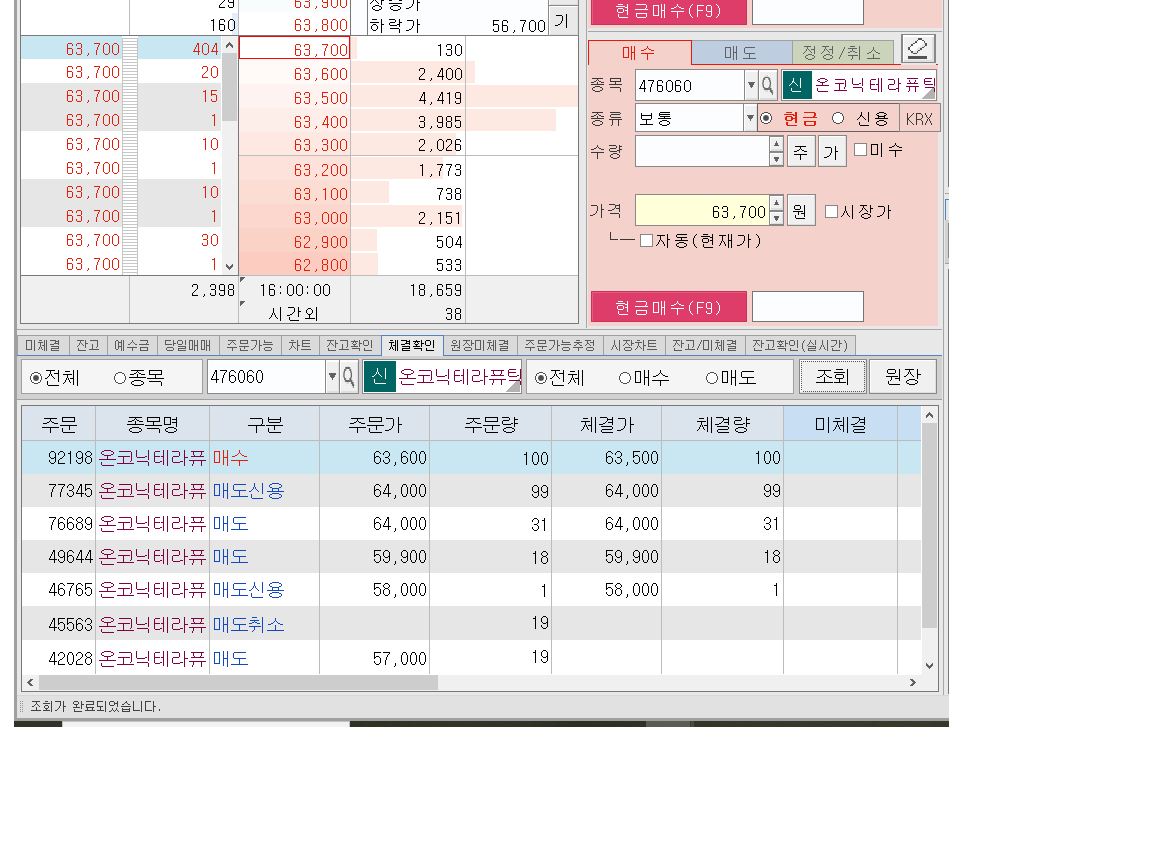Select order row 92198
Screen dimensions: 1149x864
[470, 458]
